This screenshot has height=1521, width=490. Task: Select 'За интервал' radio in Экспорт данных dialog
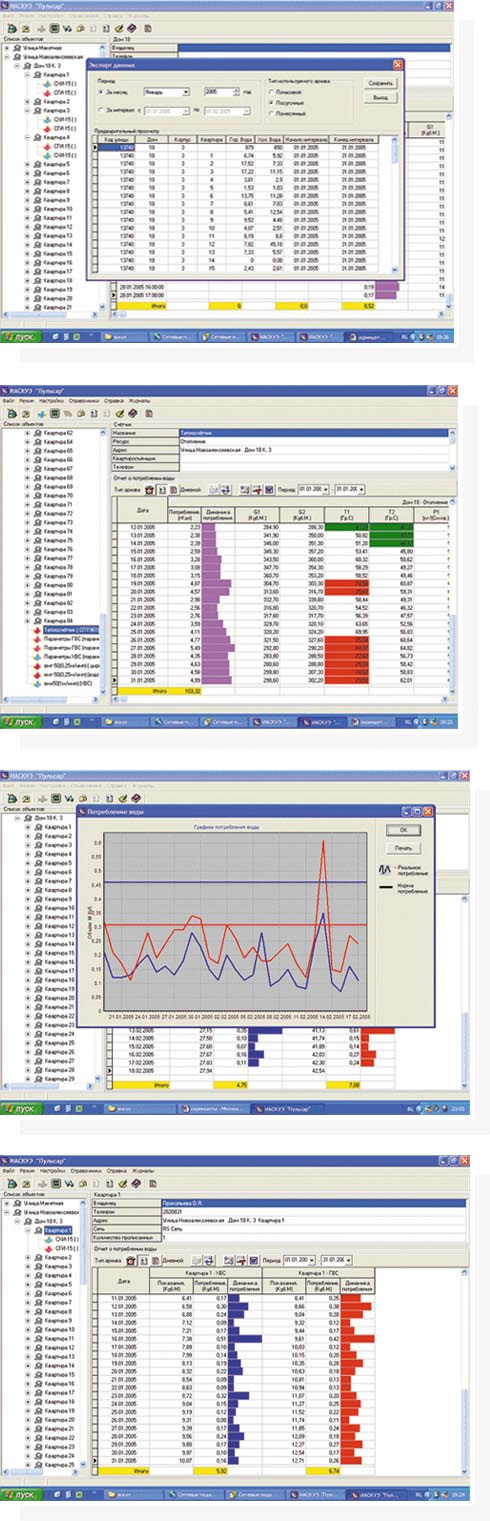point(102,108)
